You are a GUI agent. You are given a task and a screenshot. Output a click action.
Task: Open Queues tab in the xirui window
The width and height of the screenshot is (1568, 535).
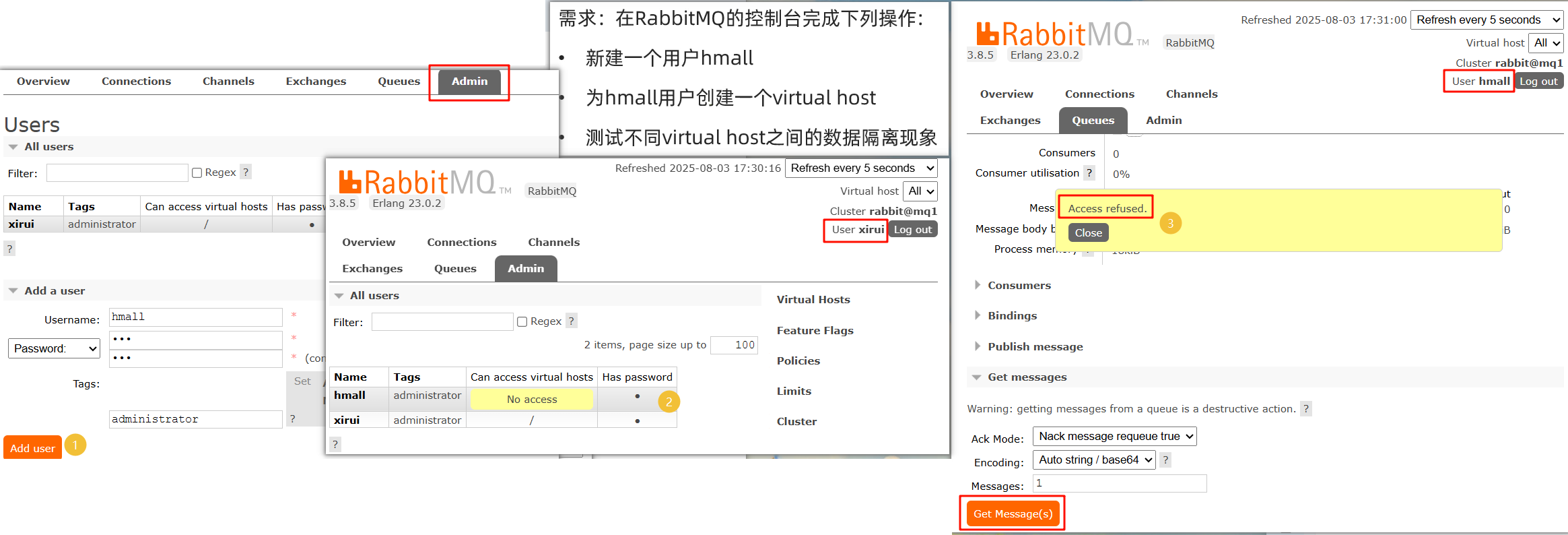click(455, 269)
